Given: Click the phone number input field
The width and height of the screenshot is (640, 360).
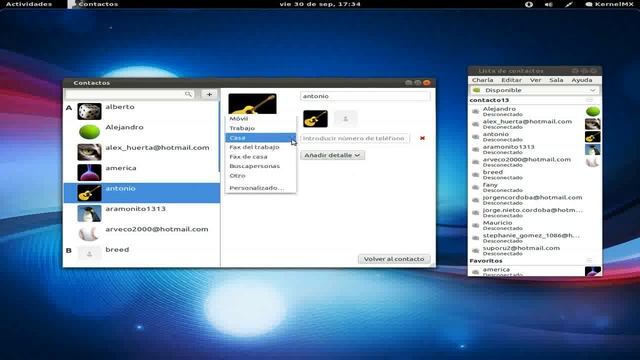Looking at the screenshot, I should (355, 138).
